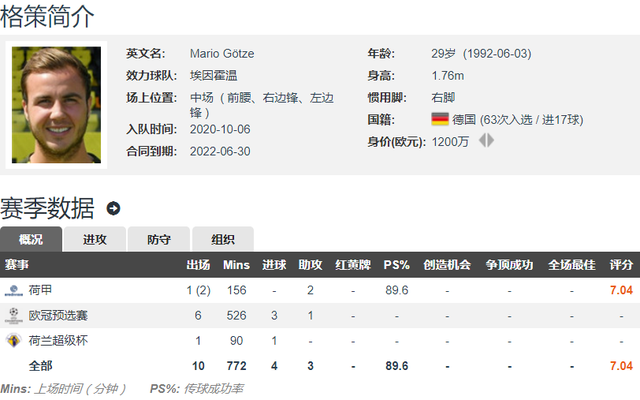Click the Champions League qualifier logo icon
This screenshot has height=400, width=640.
[x=13, y=316]
